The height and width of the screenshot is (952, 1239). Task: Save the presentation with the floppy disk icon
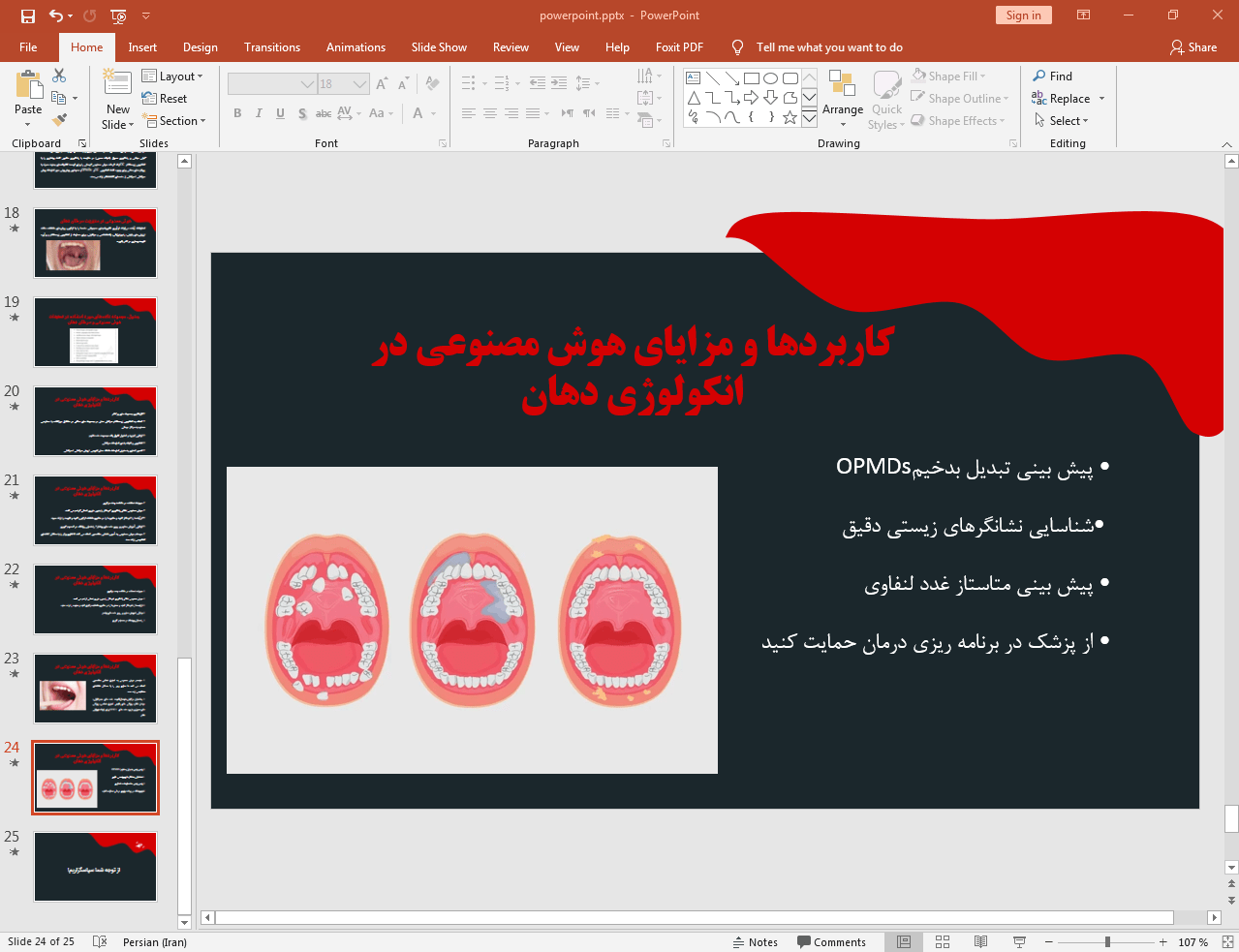click(28, 15)
